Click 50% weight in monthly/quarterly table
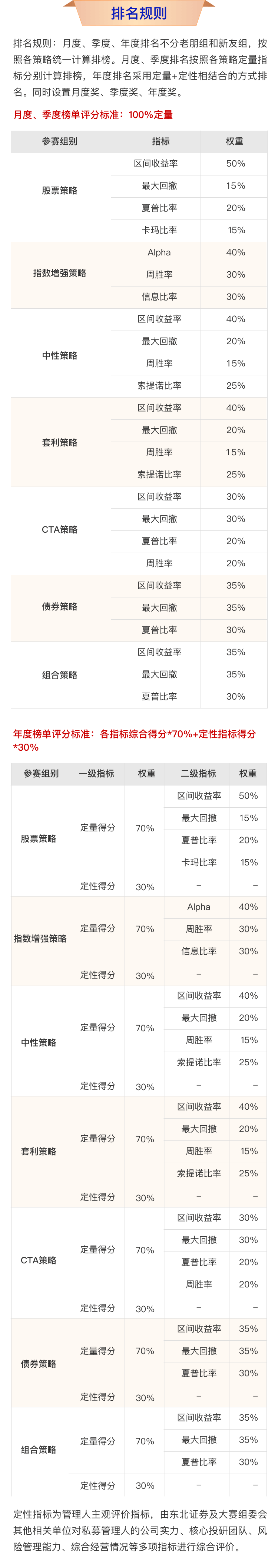The image size is (278, 1568). coord(235,164)
